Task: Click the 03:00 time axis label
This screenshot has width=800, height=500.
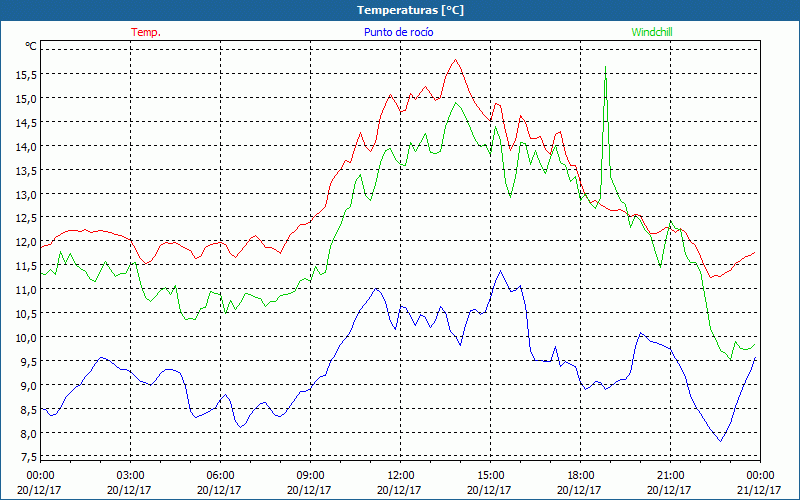Action: click(131, 476)
